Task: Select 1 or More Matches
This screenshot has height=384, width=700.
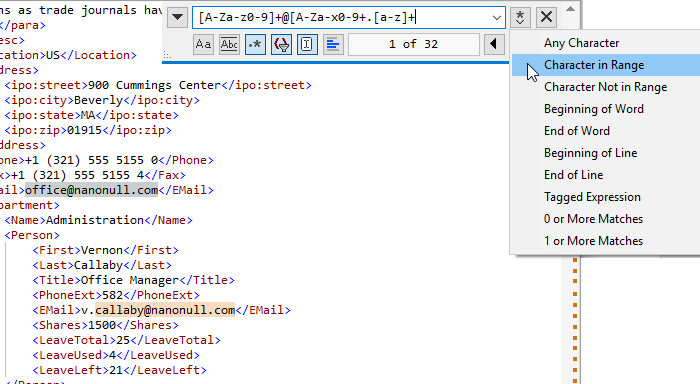Action: point(605,241)
